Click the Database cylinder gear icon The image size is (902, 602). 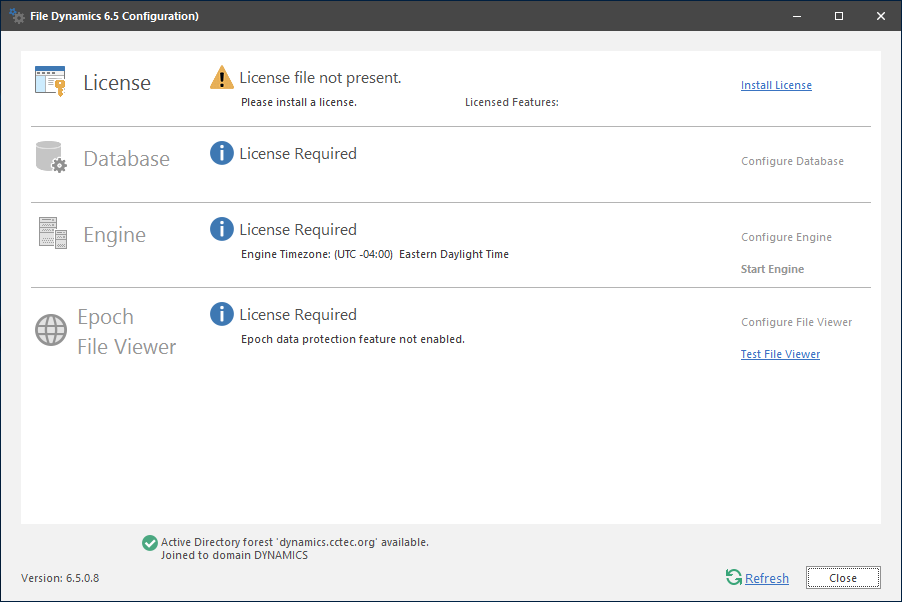50,157
